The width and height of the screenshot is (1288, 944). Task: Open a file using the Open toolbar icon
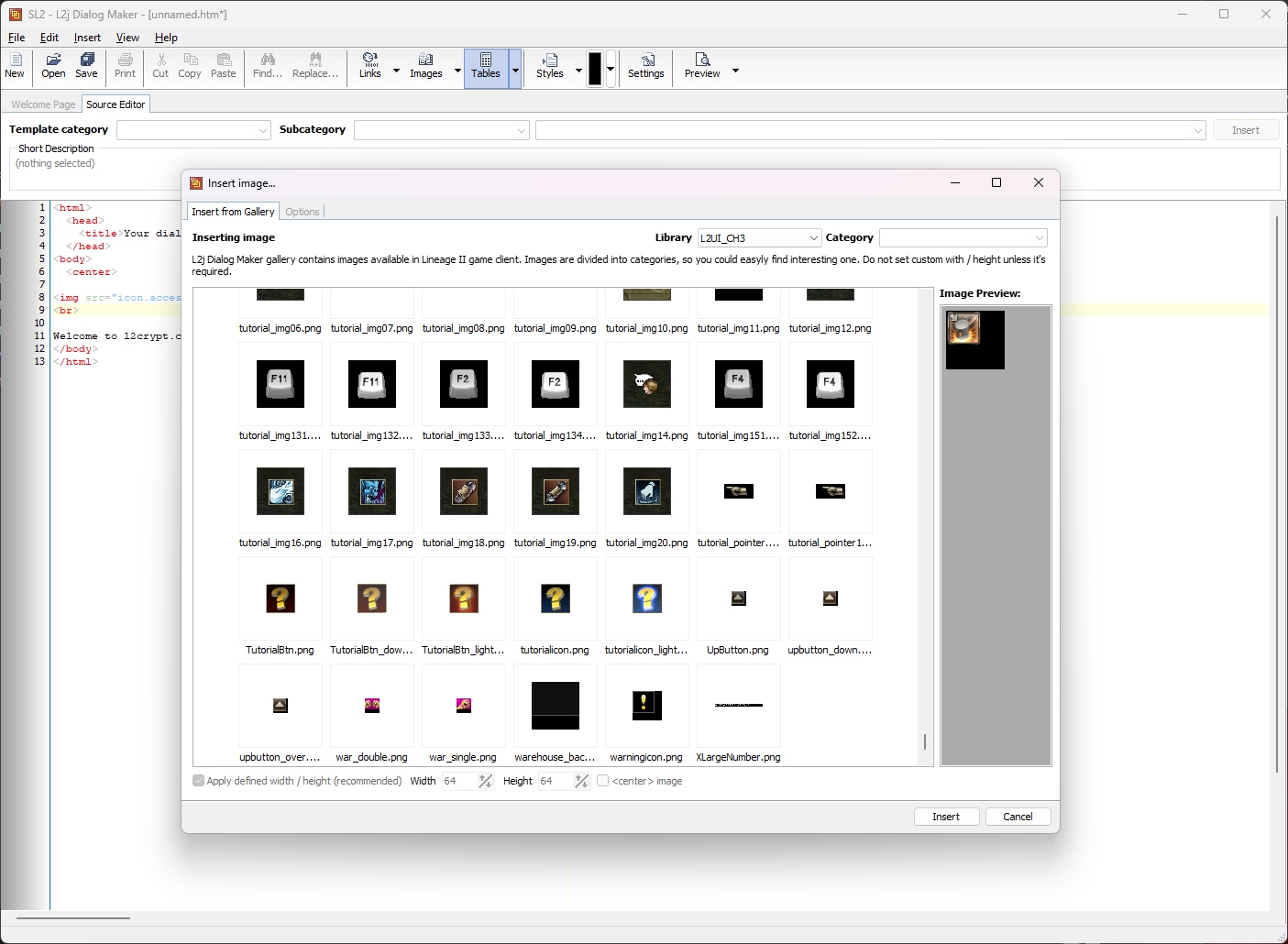coord(52,67)
